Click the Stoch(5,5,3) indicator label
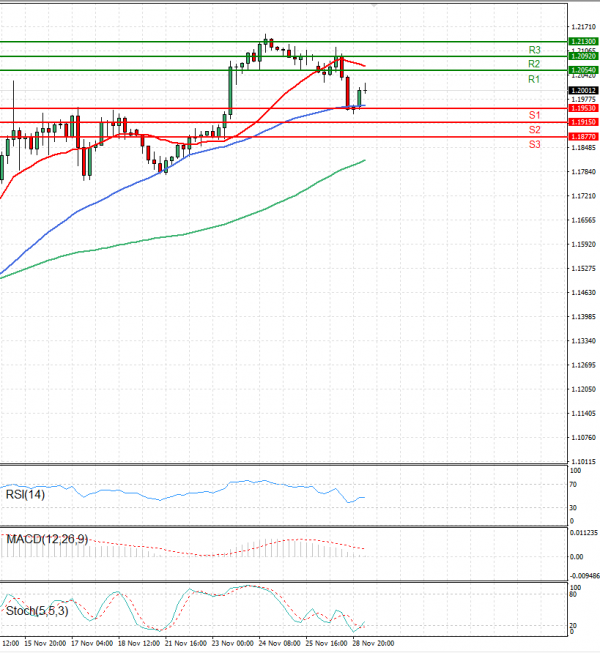Image resolution: width=600 pixels, height=653 pixels. [x=37, y=611]
